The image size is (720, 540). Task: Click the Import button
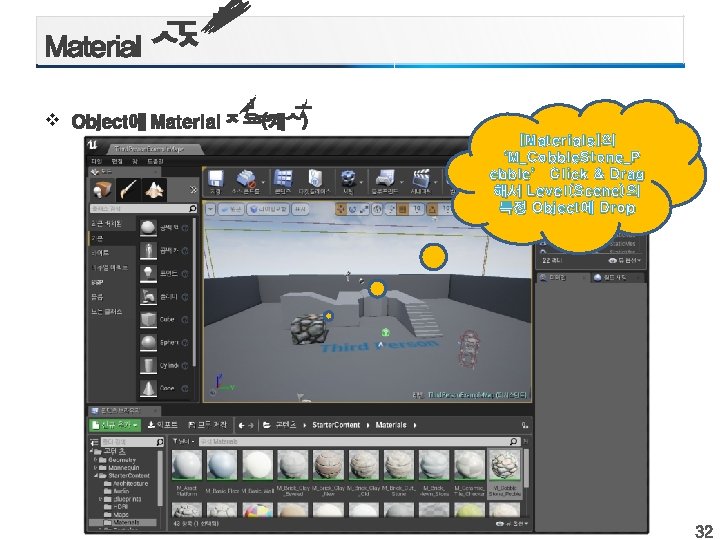163,425
